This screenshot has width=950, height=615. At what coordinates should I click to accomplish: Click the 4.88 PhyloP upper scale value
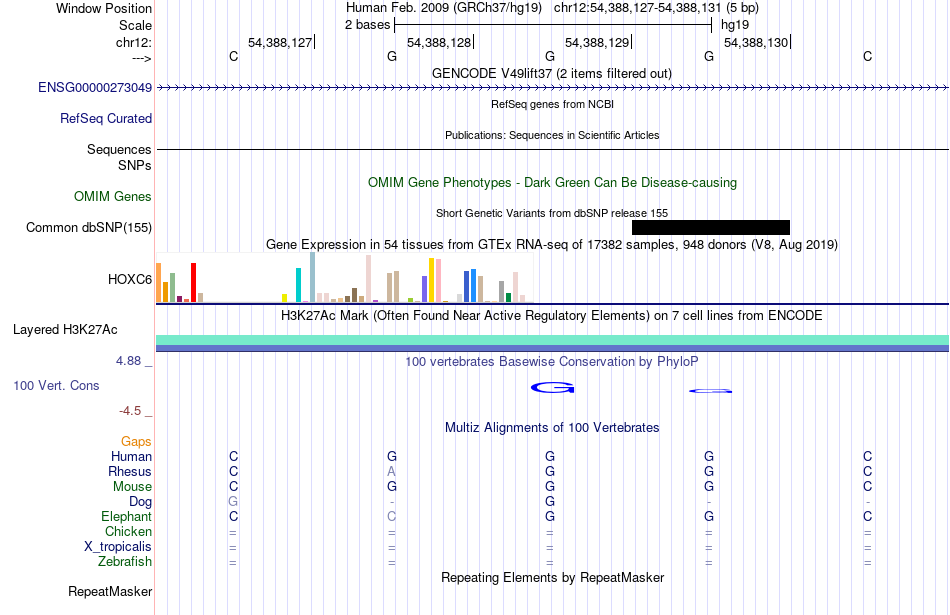[128, 361]
